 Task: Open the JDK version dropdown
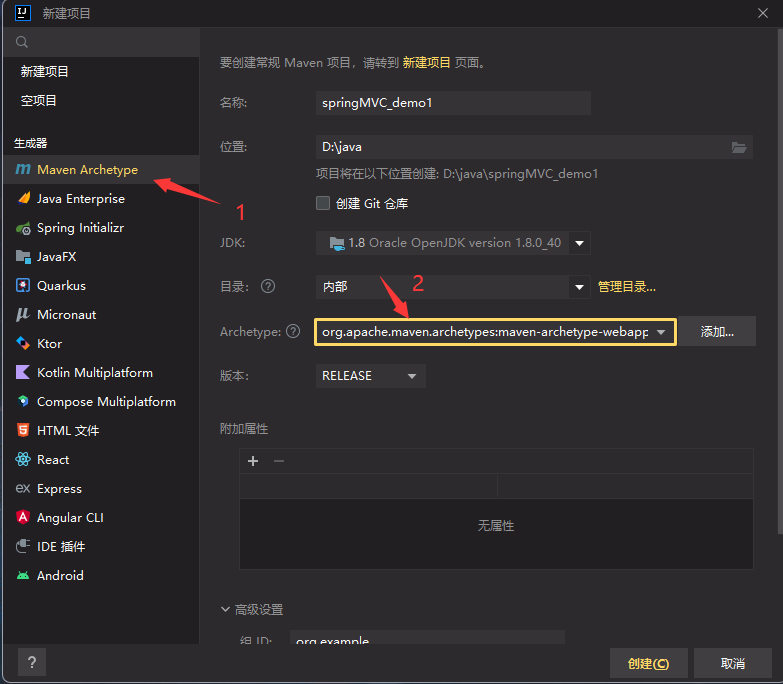(x=579, y=243)
